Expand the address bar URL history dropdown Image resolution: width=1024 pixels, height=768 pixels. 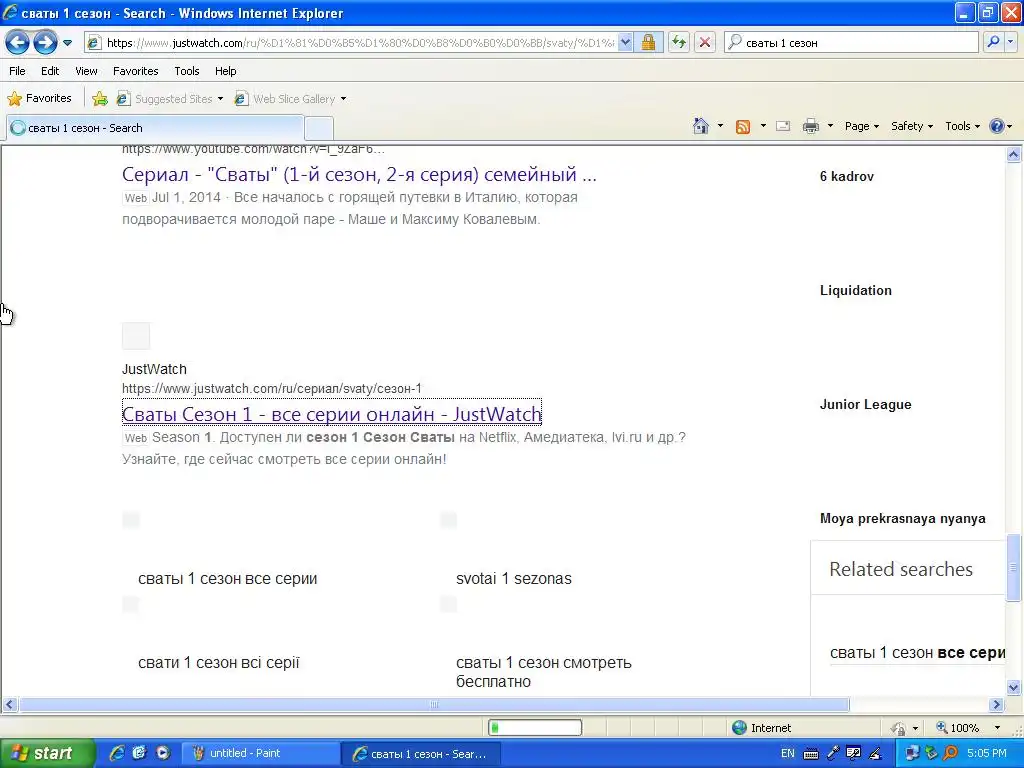[625, 43]
